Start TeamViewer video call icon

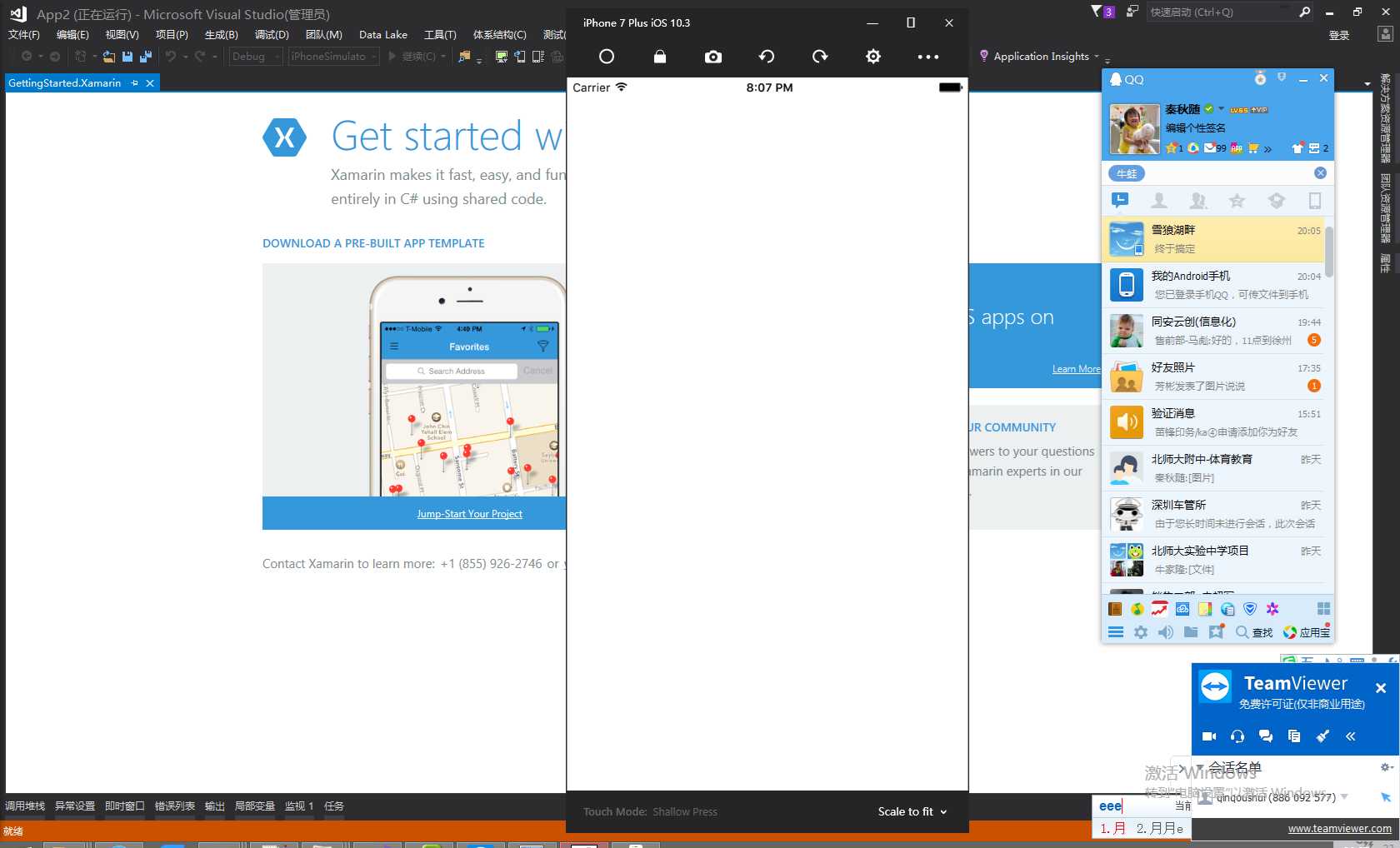[1209, 736]
